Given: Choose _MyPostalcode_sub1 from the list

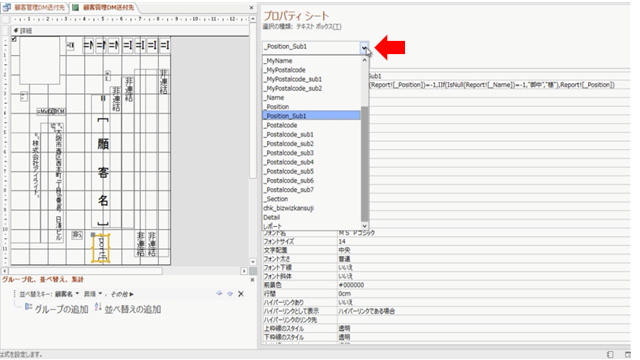Looking at the screenshot, I should (x=311, y=79).
